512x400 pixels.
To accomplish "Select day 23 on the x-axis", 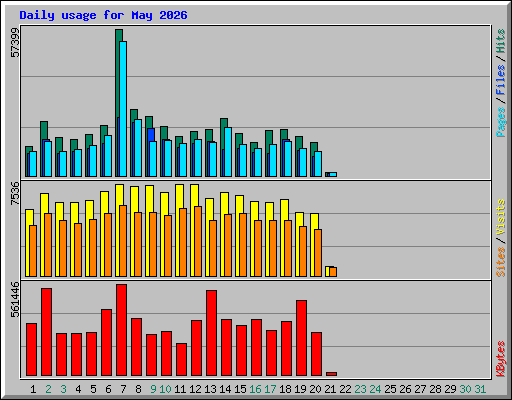I will [x=360, y=389].
